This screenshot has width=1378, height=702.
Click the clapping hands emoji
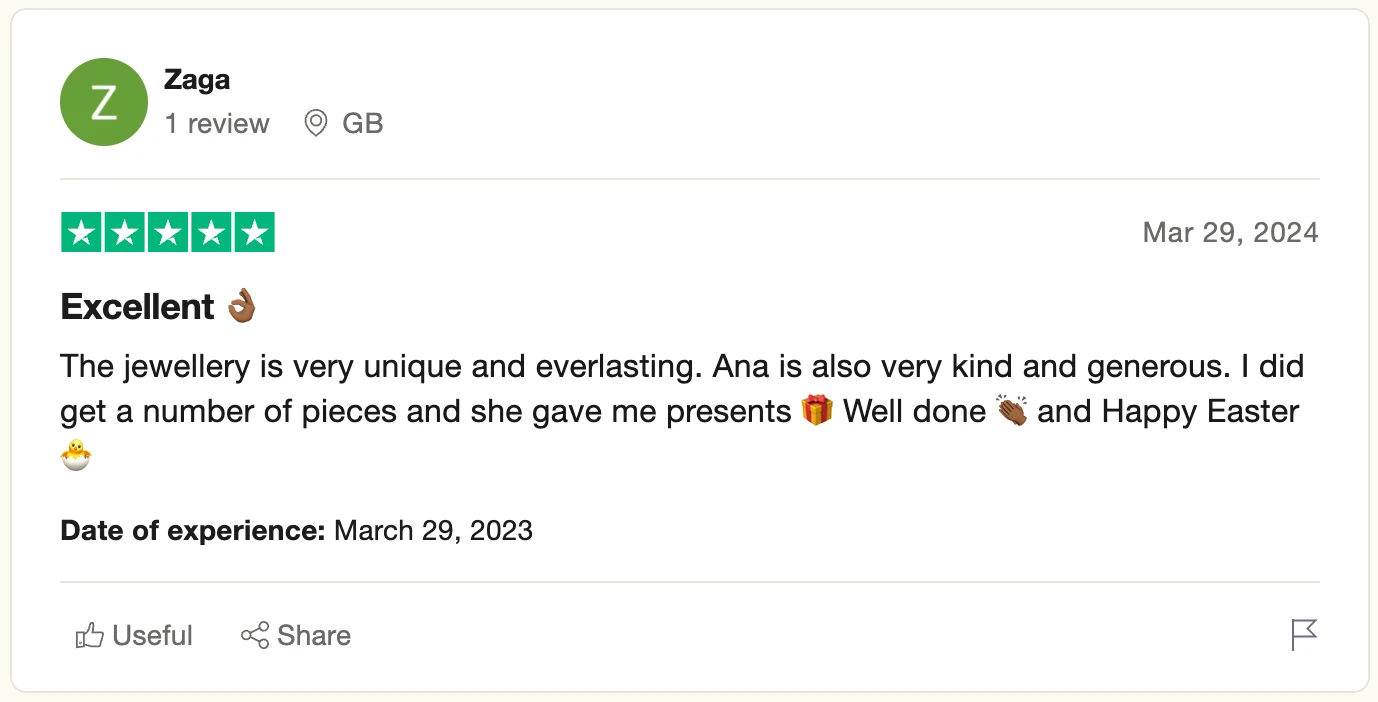(x=1011, y=411)
